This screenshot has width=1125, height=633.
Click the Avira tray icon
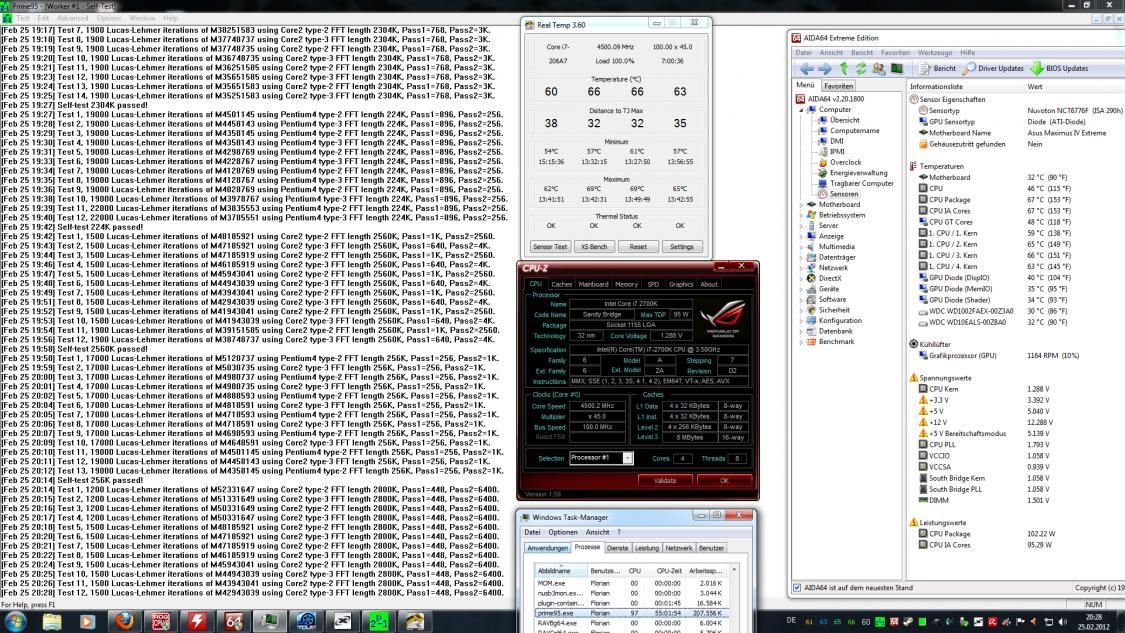click(x=992, y=622)
